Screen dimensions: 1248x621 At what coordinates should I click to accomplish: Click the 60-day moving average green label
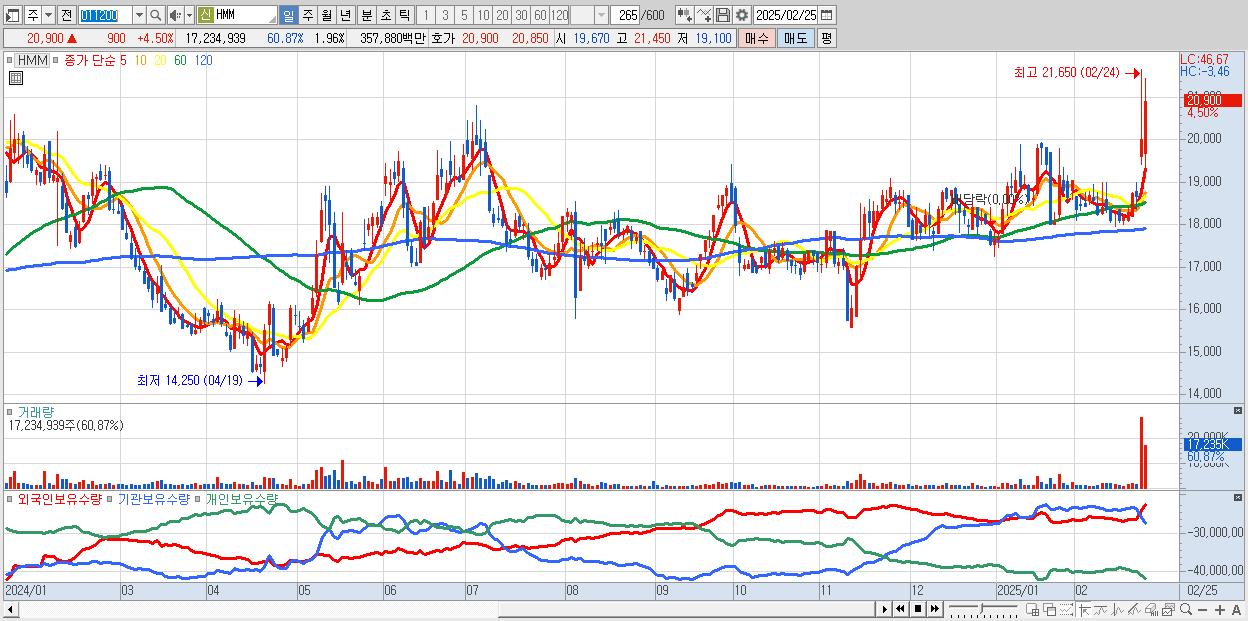click(x=180, y=60)
